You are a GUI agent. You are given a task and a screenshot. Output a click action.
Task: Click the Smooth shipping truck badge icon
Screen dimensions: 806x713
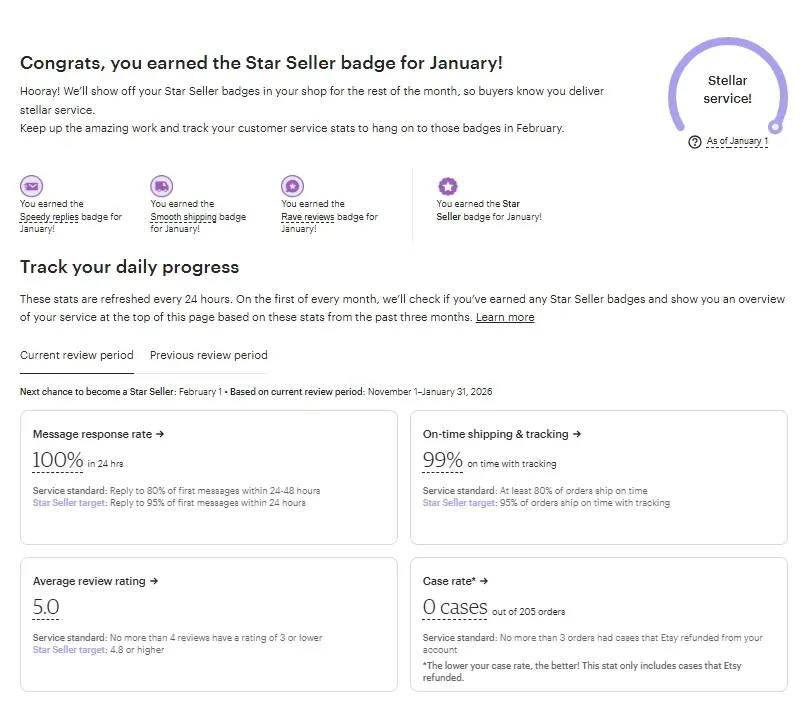[161, 186]
